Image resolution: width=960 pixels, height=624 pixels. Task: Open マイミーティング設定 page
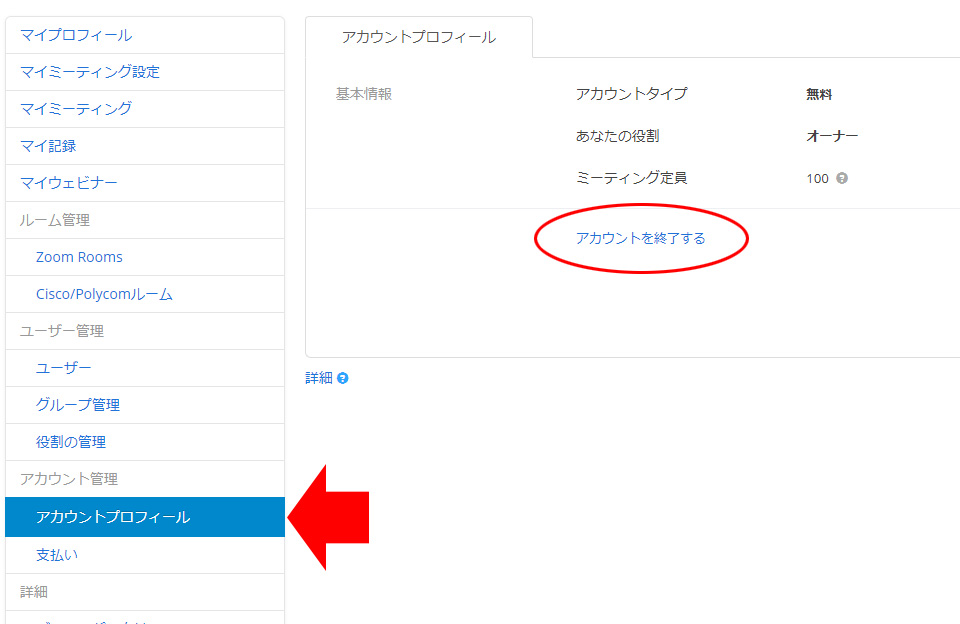click(x=90, y=72)
